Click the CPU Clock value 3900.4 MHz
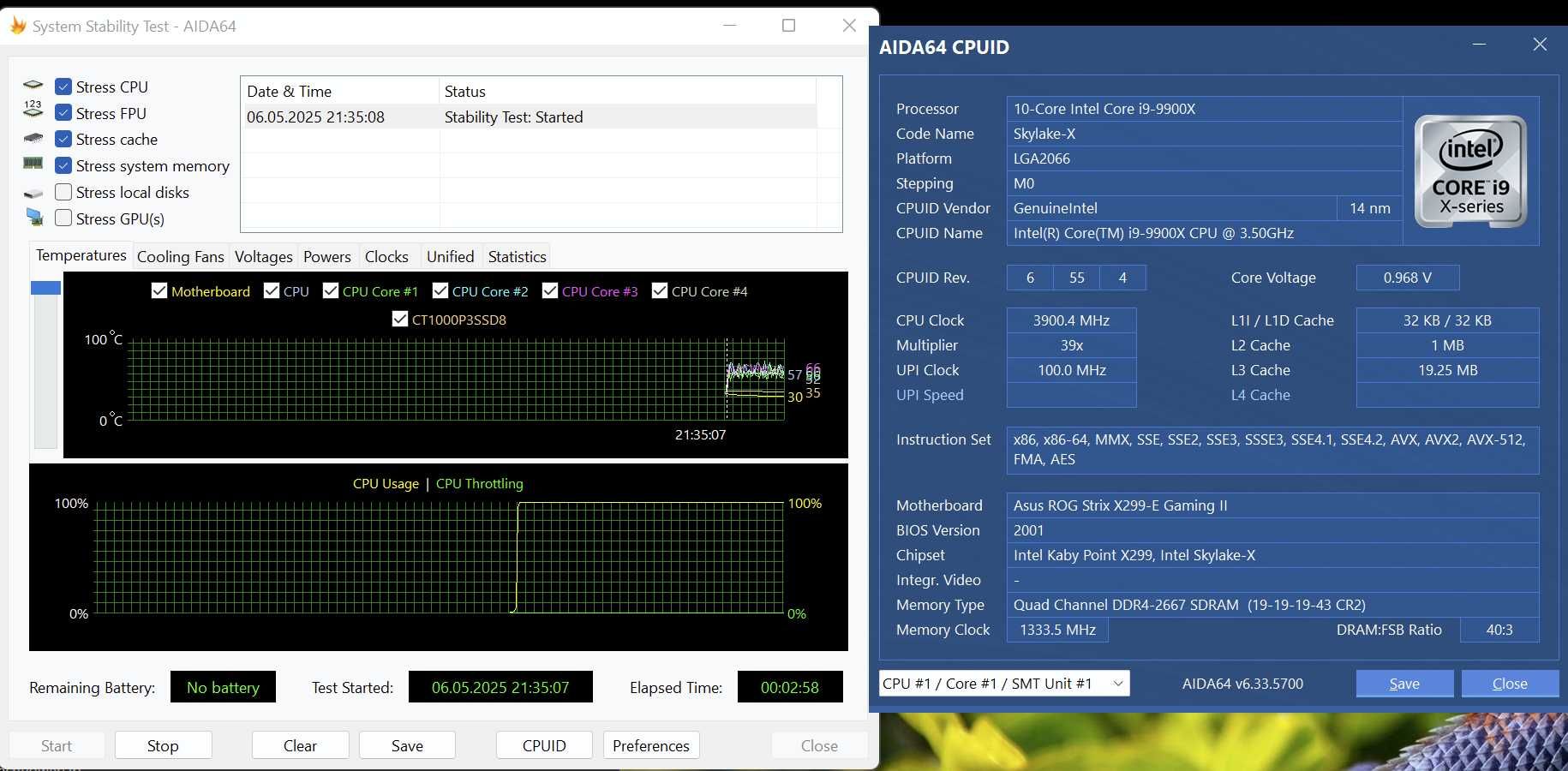 click(x=1071, y=320)
